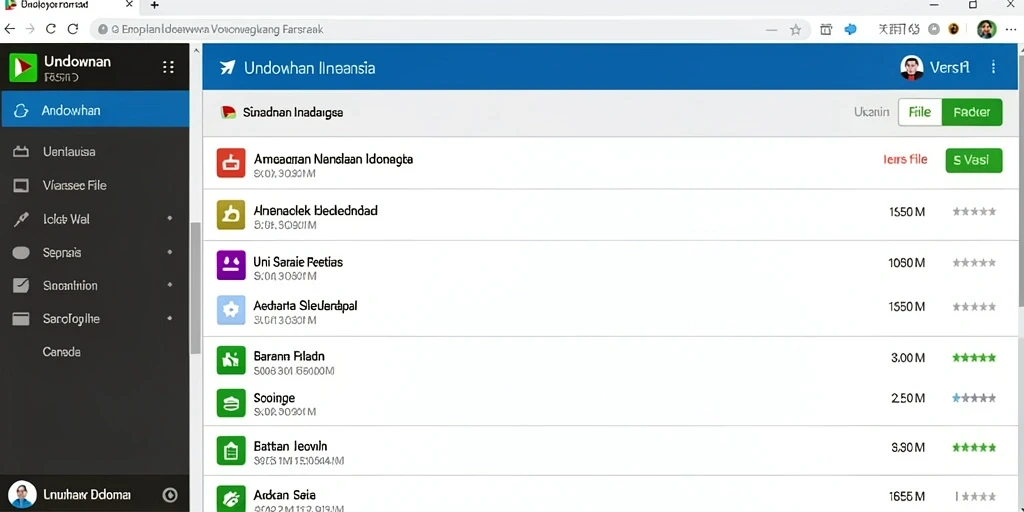Click the Aedharta Sleuderapal title
The height and width of the screenshot is (512, 1024).
[305, 306]
